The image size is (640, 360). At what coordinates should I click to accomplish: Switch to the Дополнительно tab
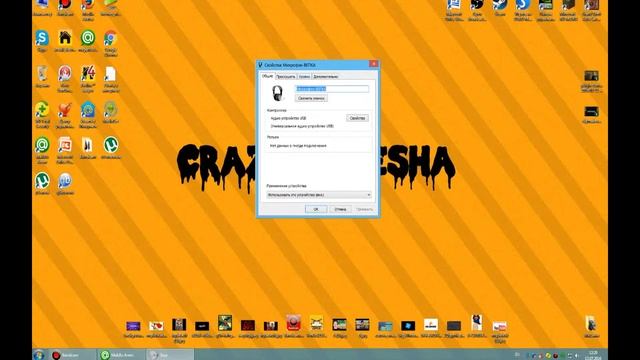coord(325,76)
